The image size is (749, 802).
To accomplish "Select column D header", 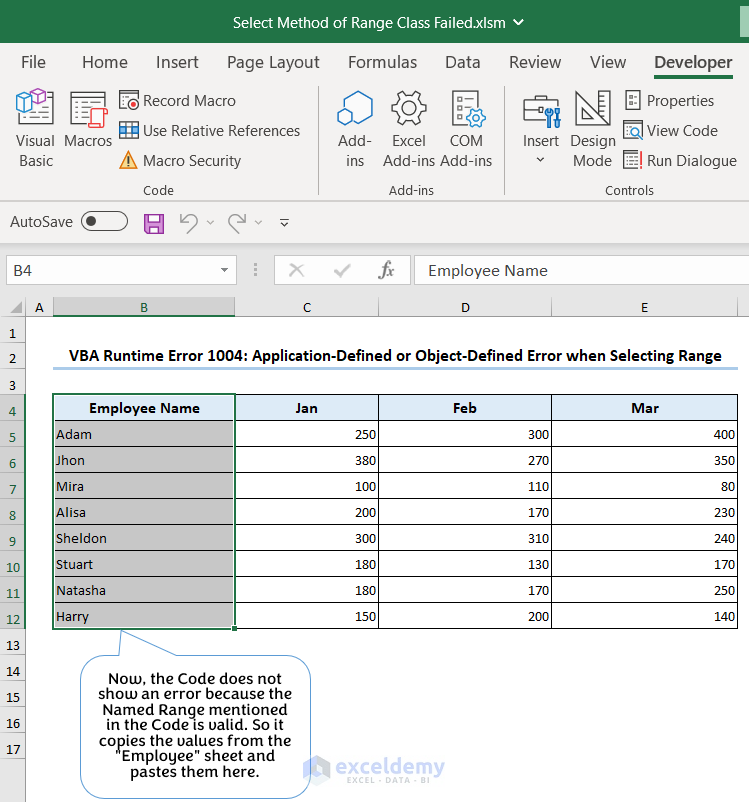I will [x=465, y=308].
